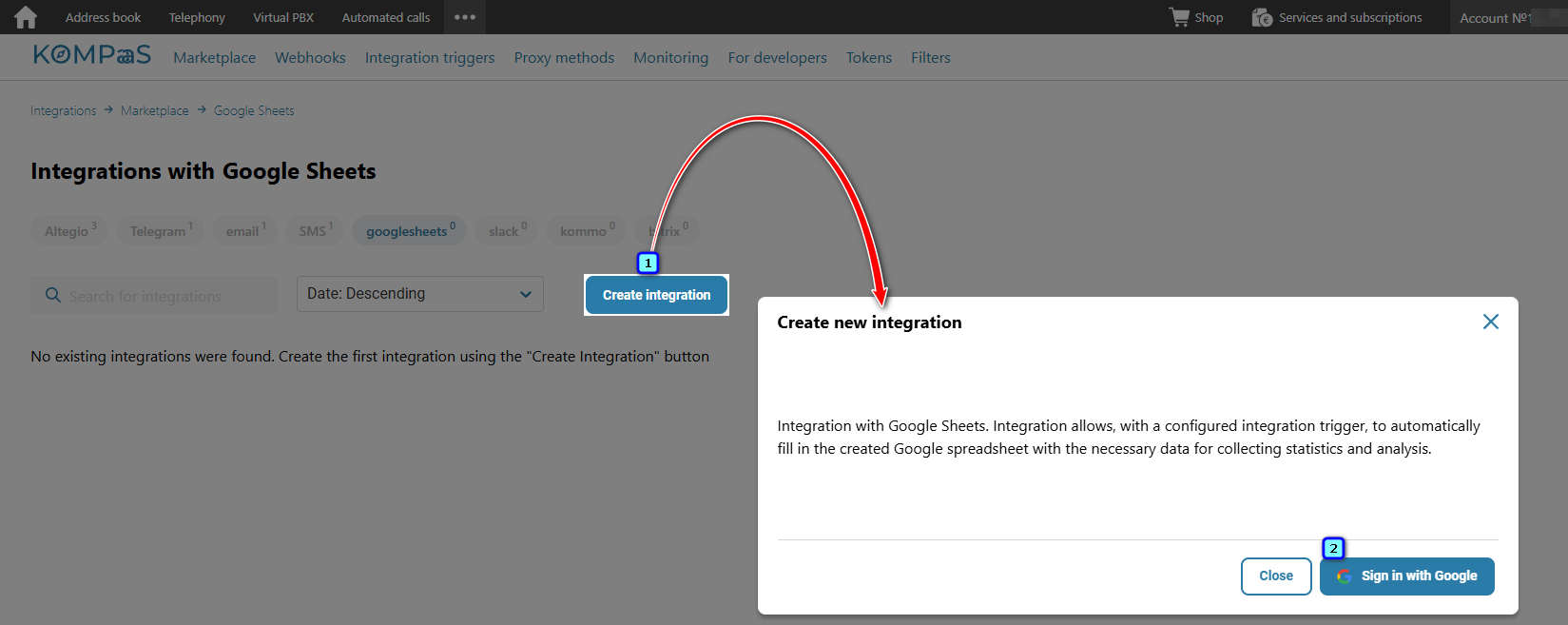This screenshot has width=1568, height=625.
Task: Click the Search for integrations field
Action: click(x=154, y=295)
